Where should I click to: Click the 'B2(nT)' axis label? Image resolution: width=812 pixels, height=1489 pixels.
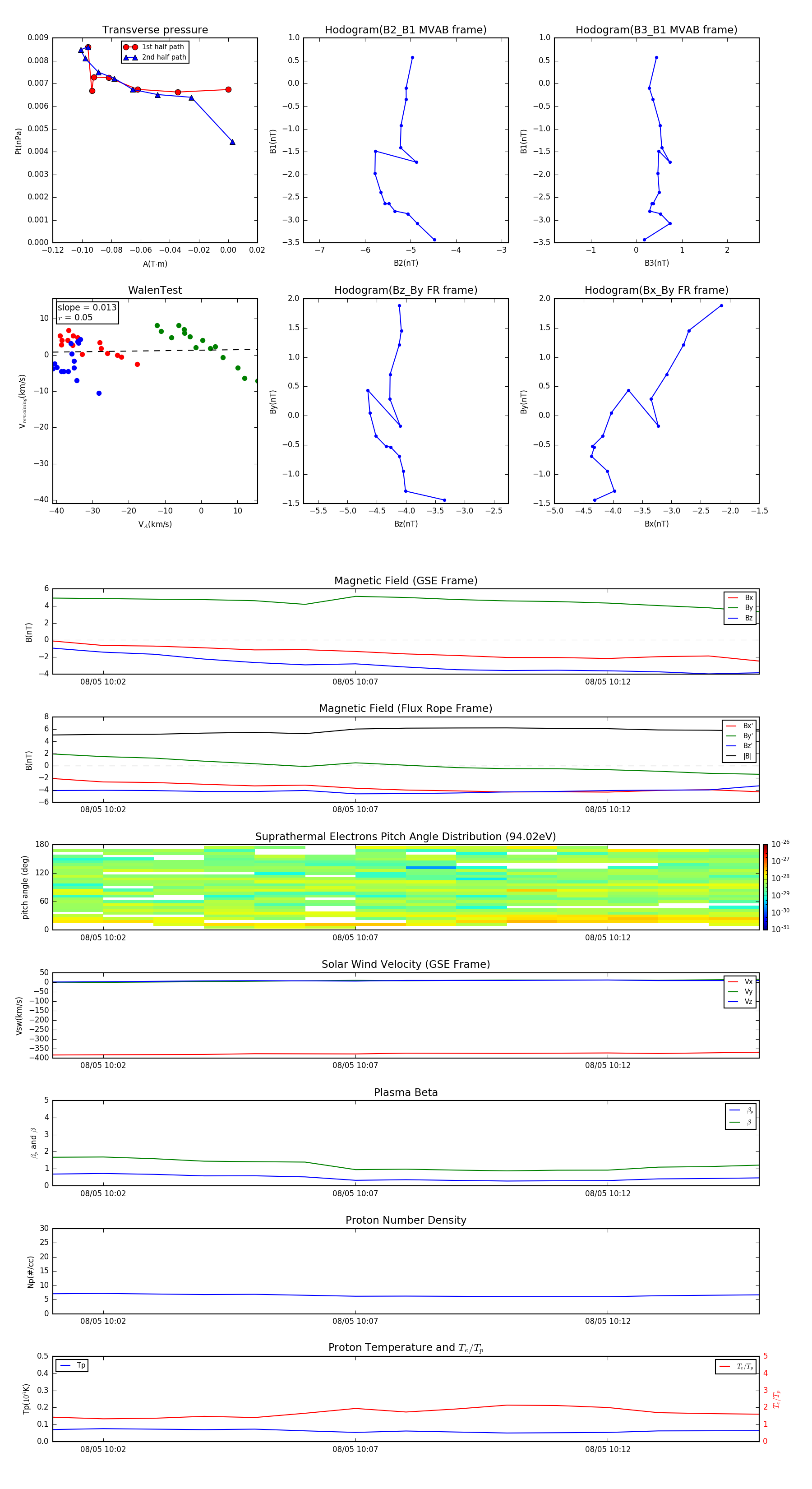(406, 263)
